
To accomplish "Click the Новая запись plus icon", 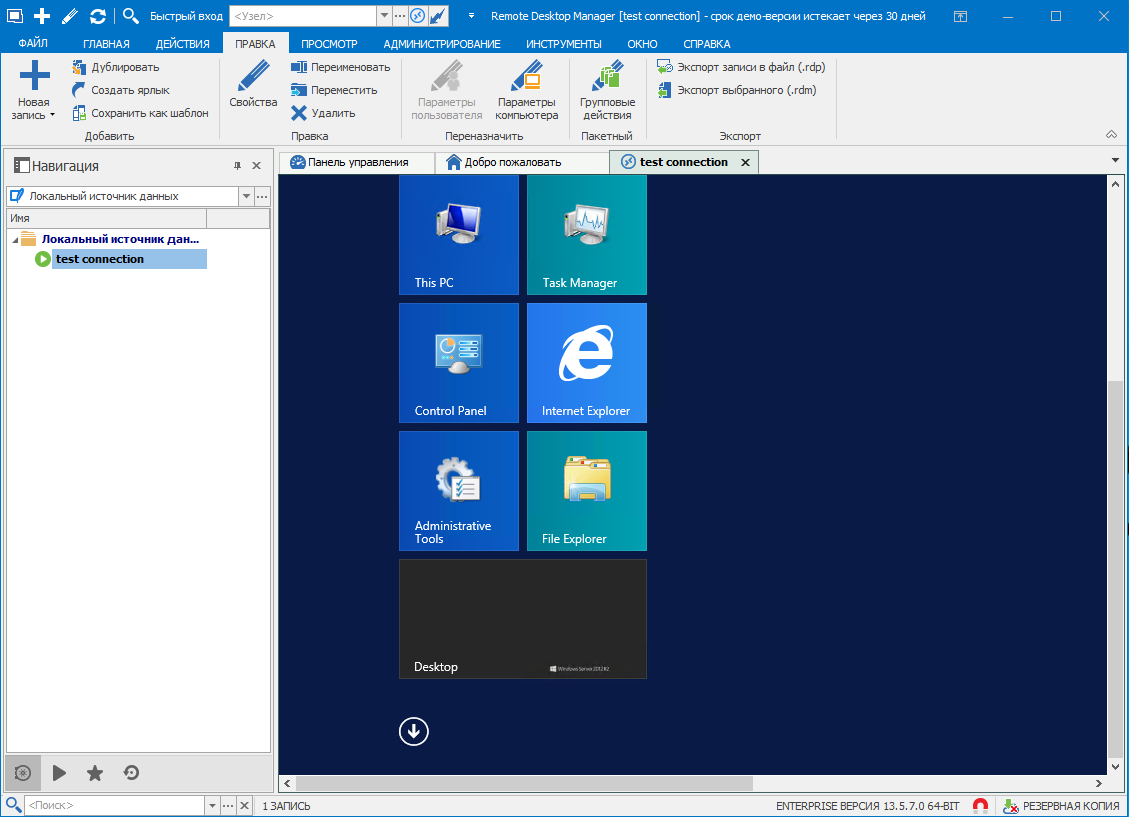I will [34, 76].
